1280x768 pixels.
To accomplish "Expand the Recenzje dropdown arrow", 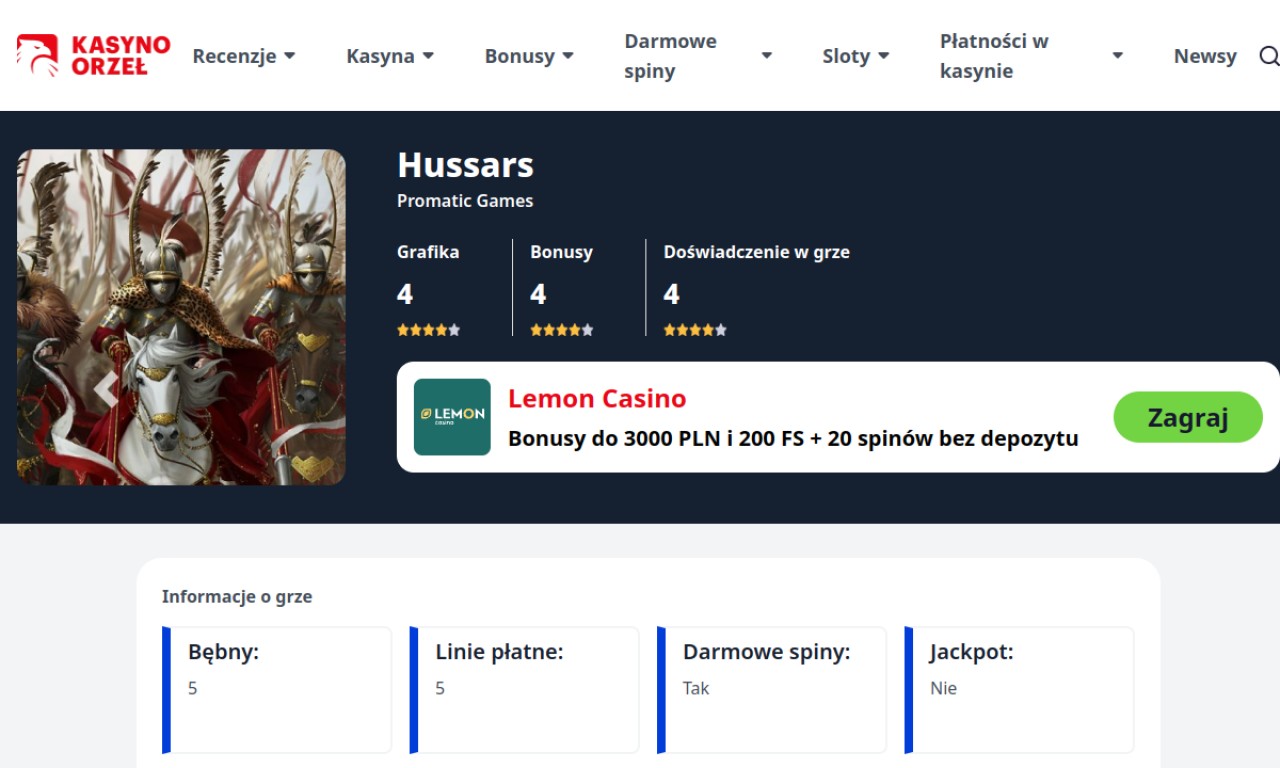I will [290, 56].
